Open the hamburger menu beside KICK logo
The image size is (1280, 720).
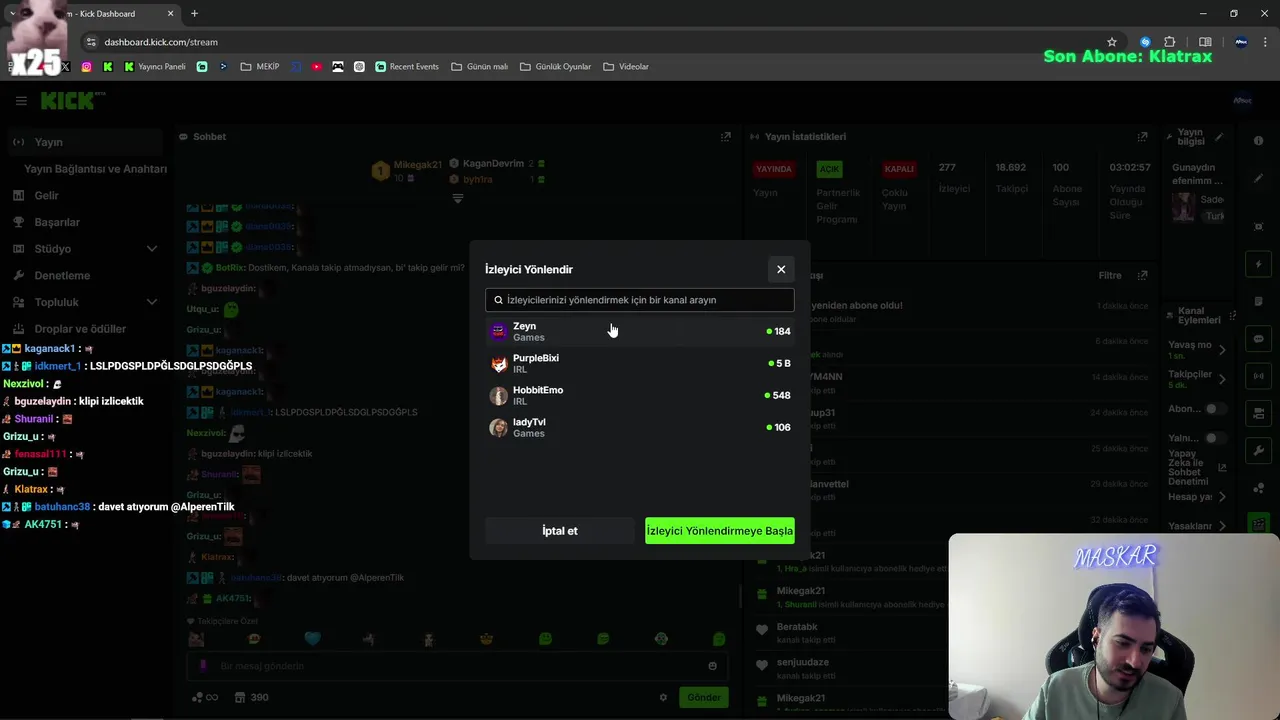click(x=21, y=100)
